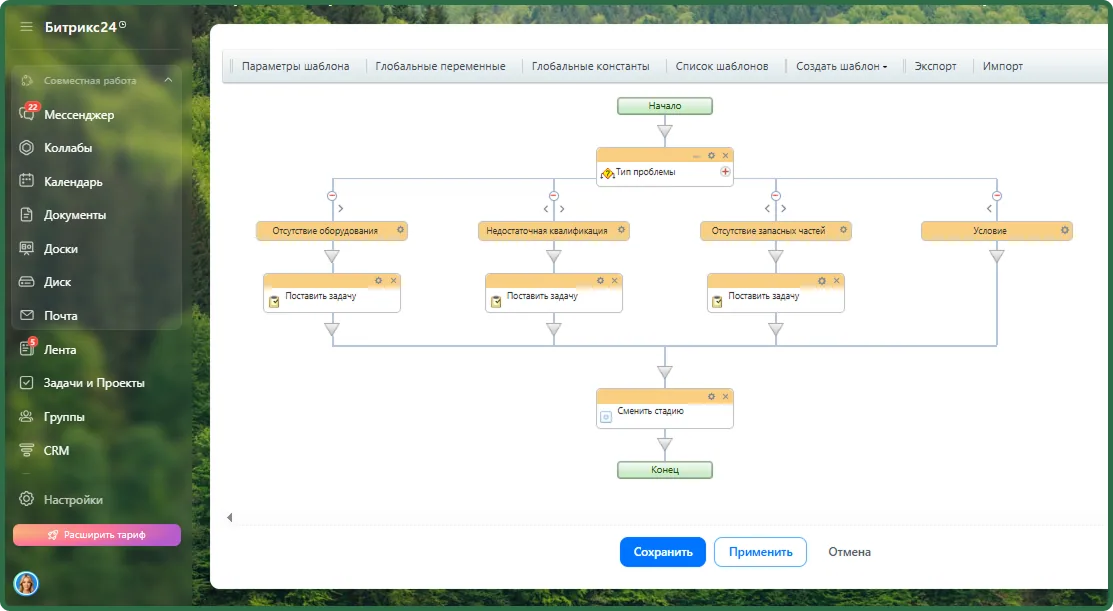The height and width of the screenshot is (611, 1113).
Task: Add a branch with the red plus icon
Action: (x=725, y=172)
